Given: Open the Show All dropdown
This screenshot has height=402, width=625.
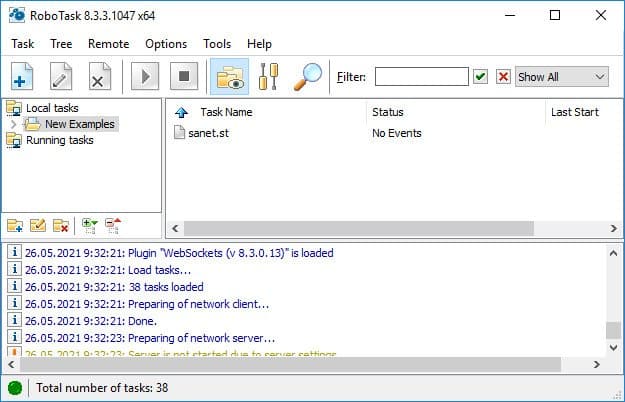Looking at the screenshot, I should 562,77.
